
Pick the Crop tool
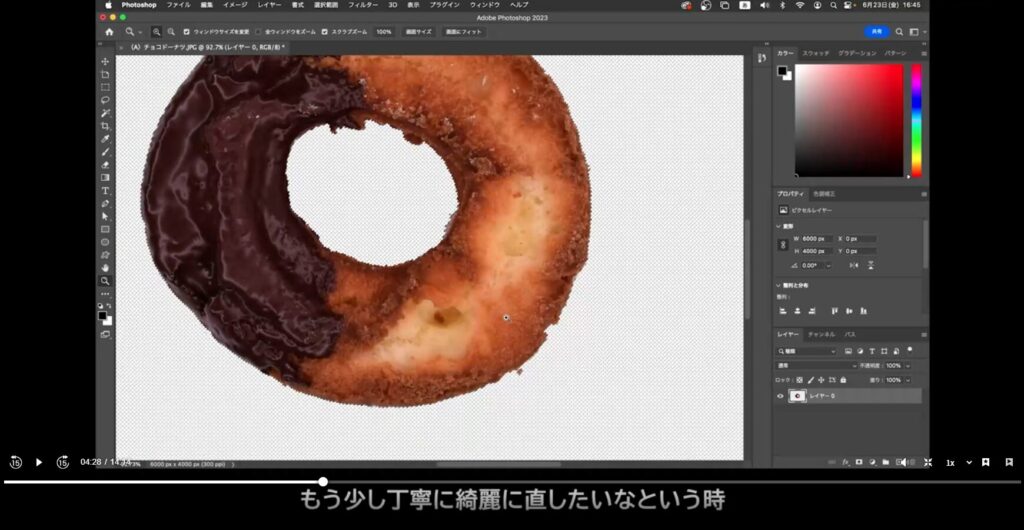105,126
